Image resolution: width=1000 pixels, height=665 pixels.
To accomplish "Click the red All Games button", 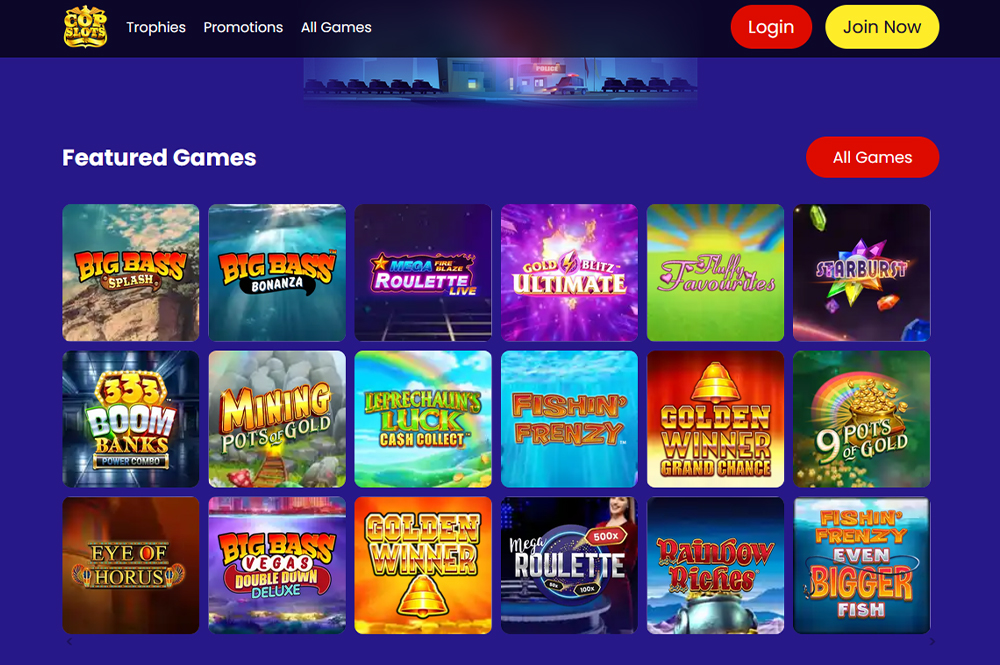I will [x=872, y=157].
